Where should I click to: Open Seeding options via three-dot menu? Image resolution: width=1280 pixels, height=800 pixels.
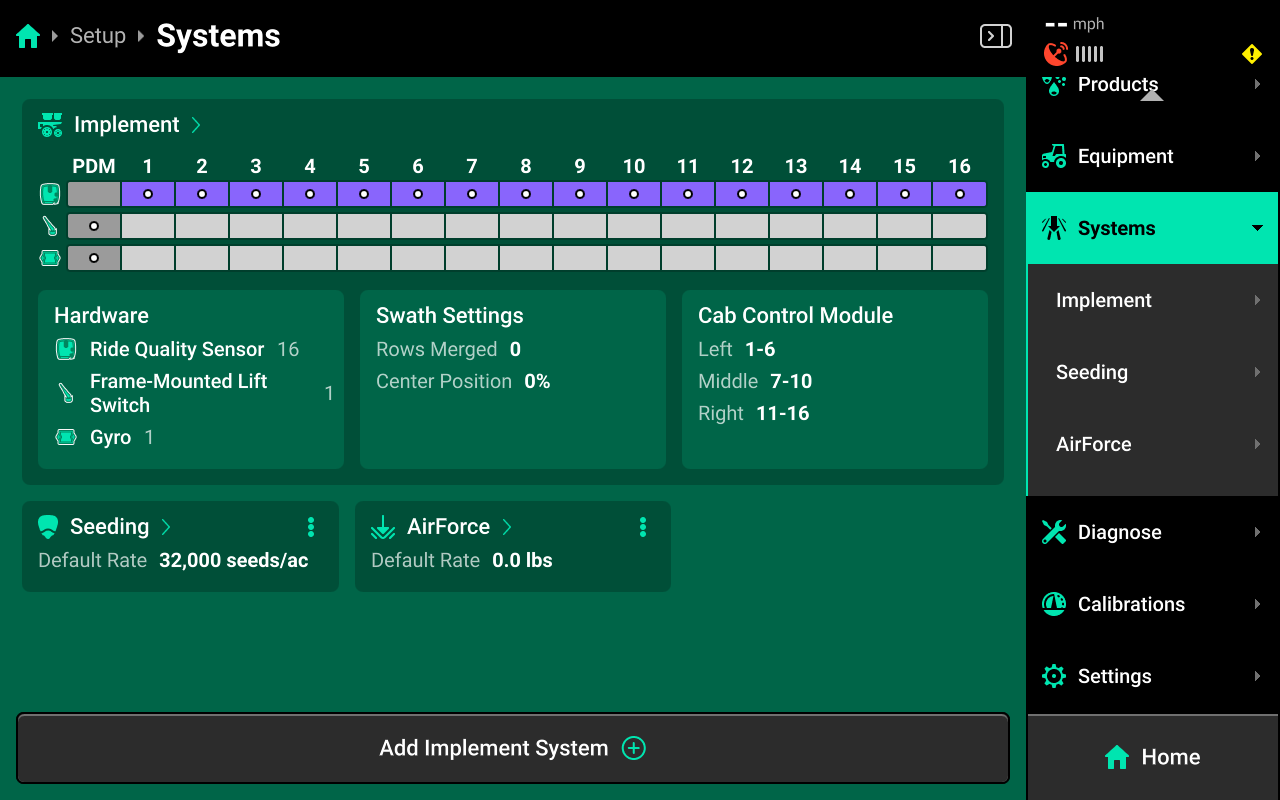click(311, 527)
